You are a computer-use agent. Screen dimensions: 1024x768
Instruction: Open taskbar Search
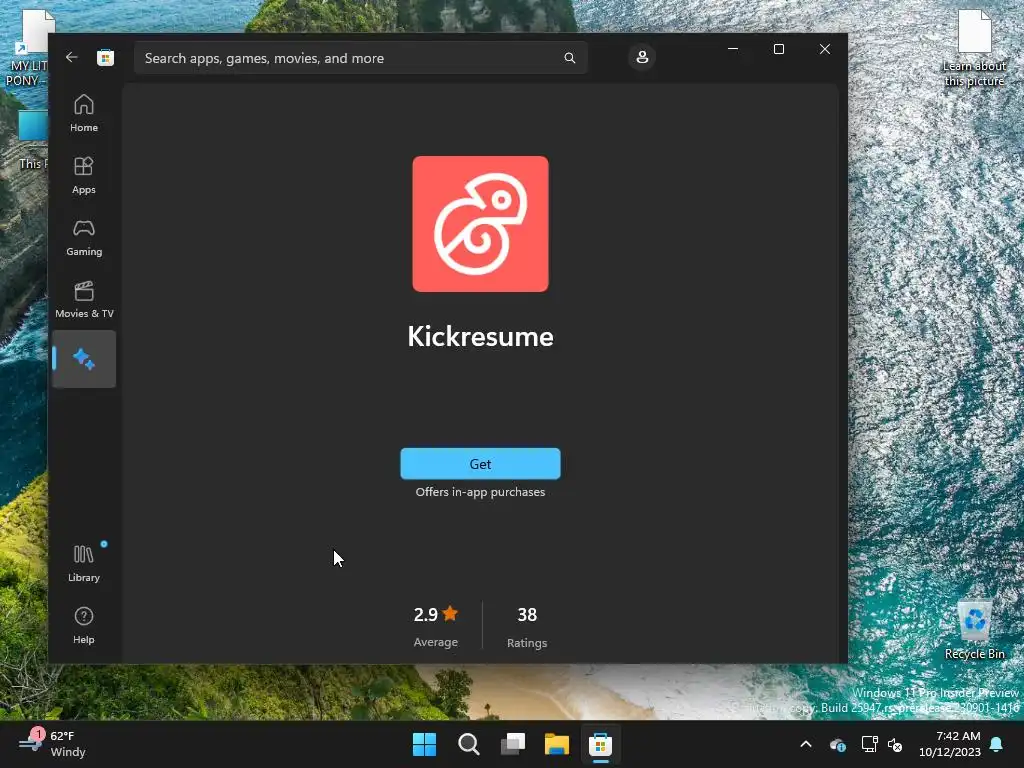pos(468,744)
